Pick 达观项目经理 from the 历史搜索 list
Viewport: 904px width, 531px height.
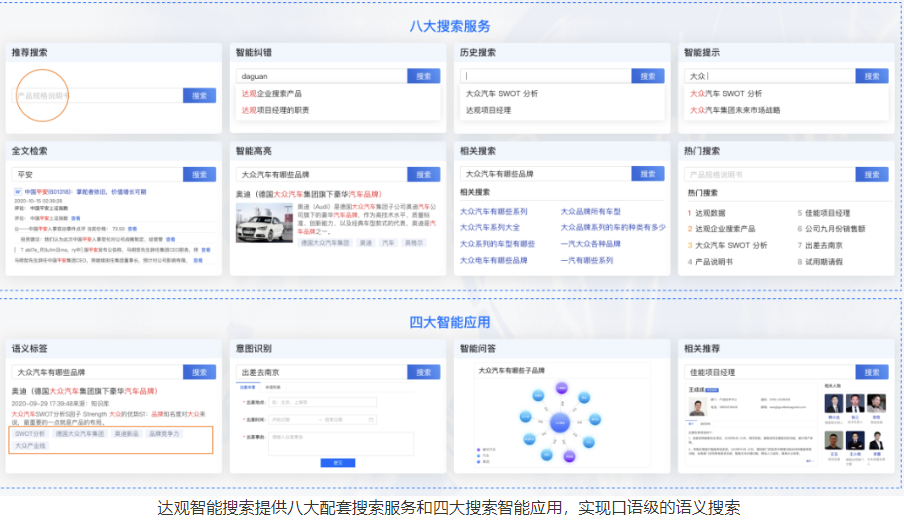click(488, 110)
